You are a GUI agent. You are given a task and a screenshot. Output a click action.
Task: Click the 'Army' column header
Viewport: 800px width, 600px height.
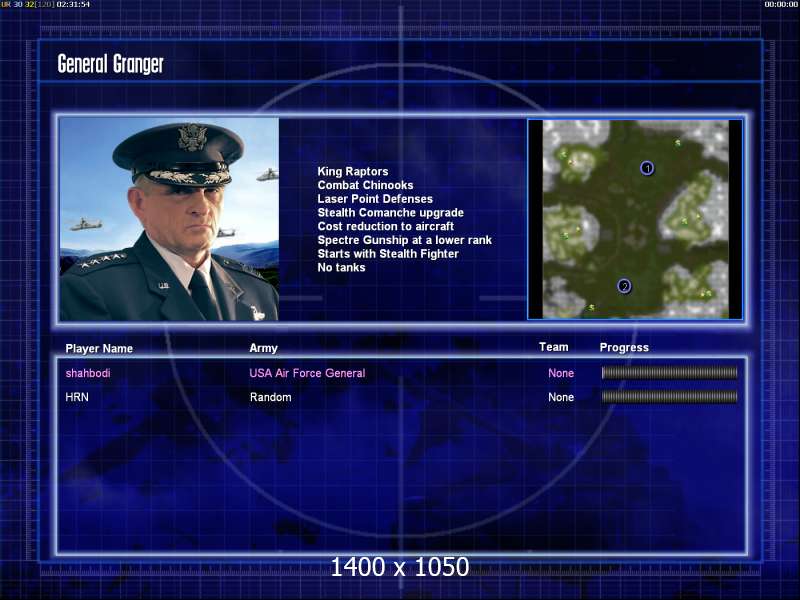tap(263, 348)
